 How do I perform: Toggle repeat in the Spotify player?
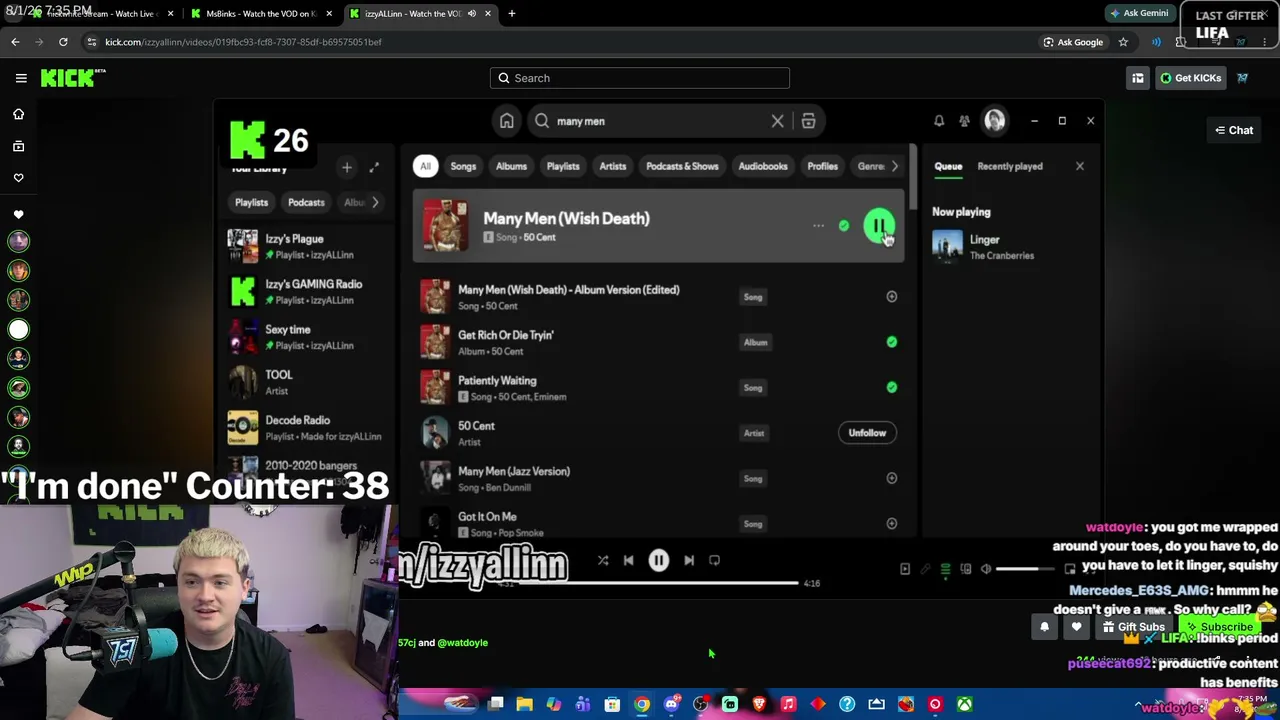714,561
